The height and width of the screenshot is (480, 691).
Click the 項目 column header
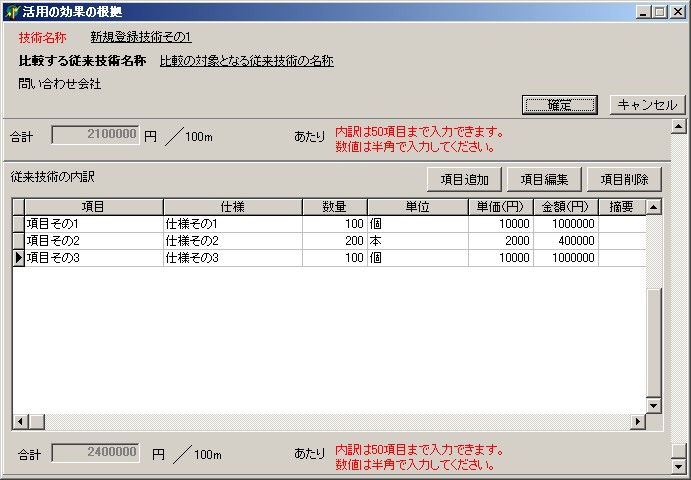click(93, 207)
